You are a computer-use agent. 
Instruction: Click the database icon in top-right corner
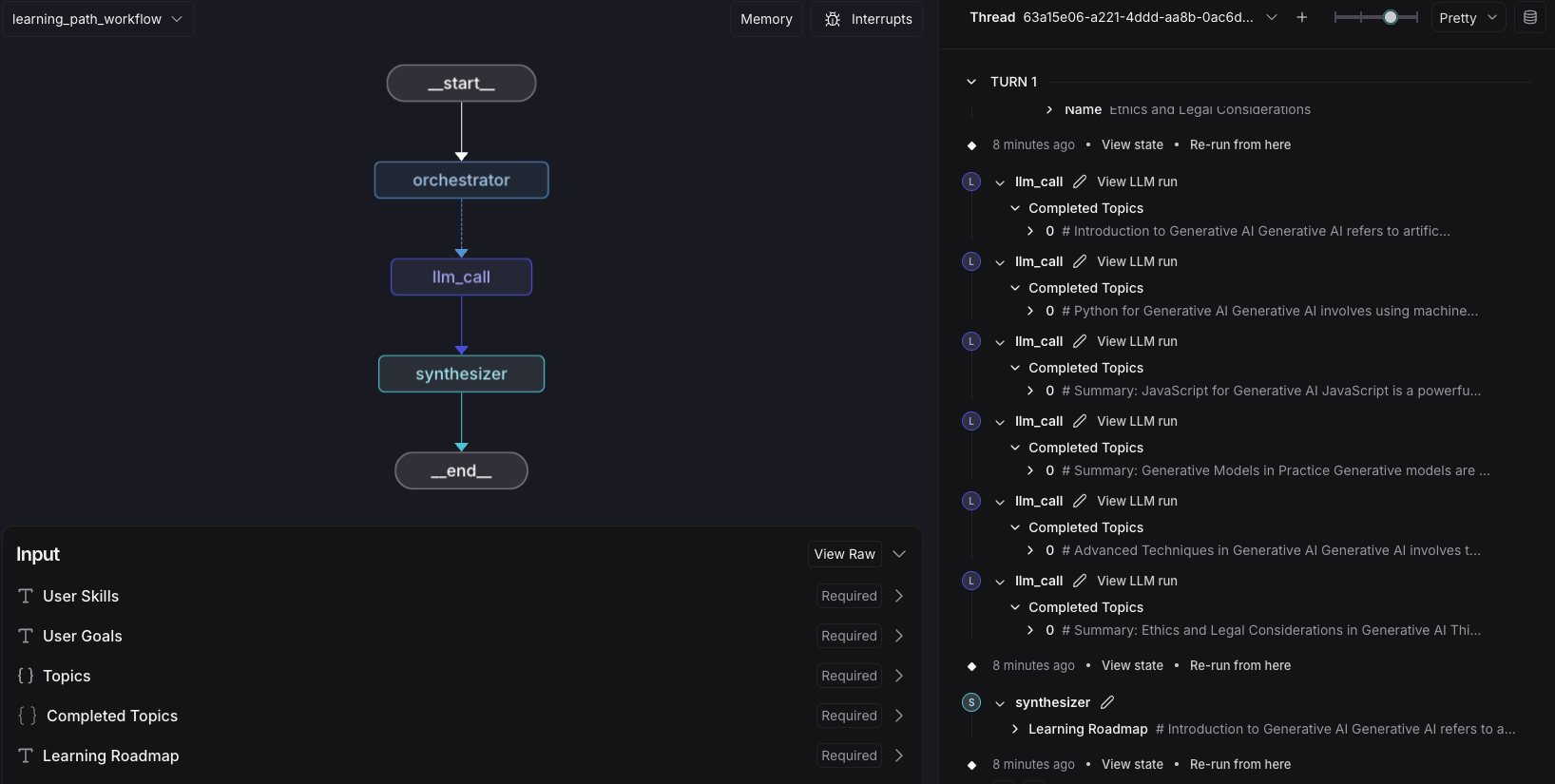1530,18
